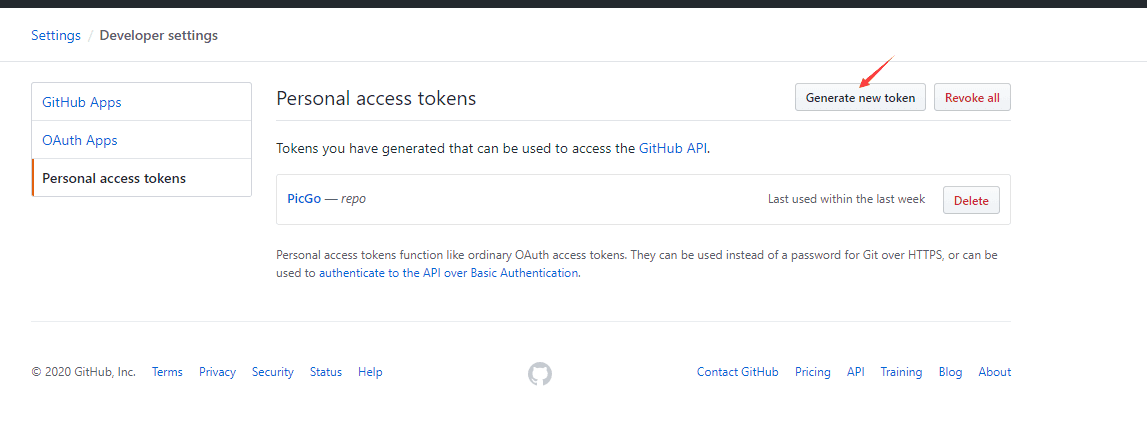
Task: Select GitHub Apps in the sidebar
Action: (x=141, y=102)
